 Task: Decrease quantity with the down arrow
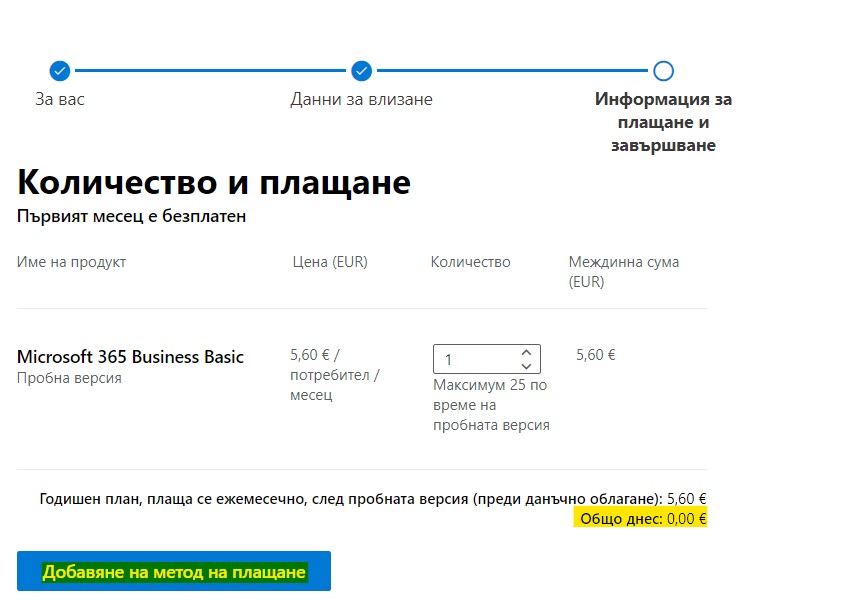(527, 367)
